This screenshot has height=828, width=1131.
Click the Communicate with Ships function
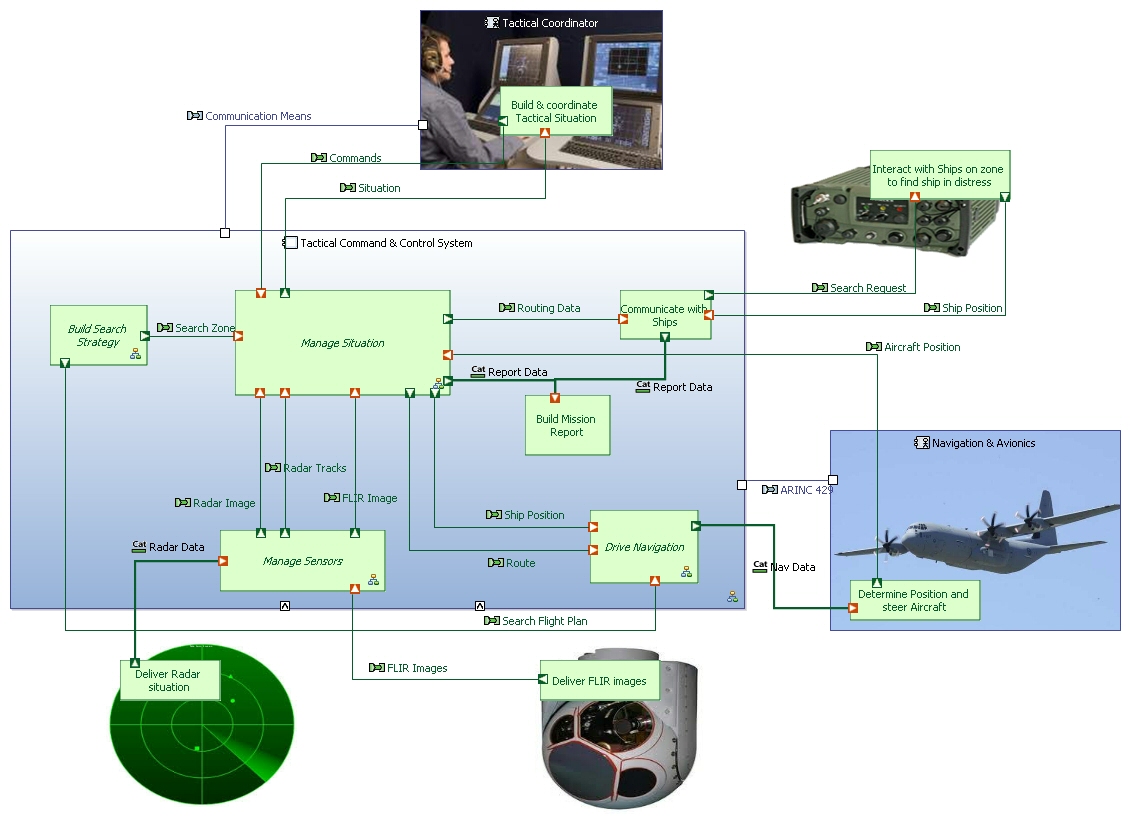click(x=665, y=315)
